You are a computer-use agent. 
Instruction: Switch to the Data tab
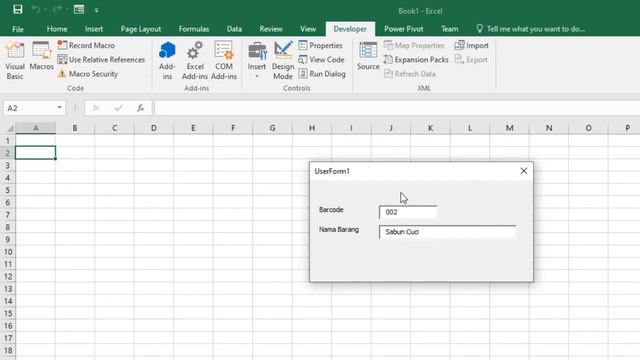tap(234, 29)
